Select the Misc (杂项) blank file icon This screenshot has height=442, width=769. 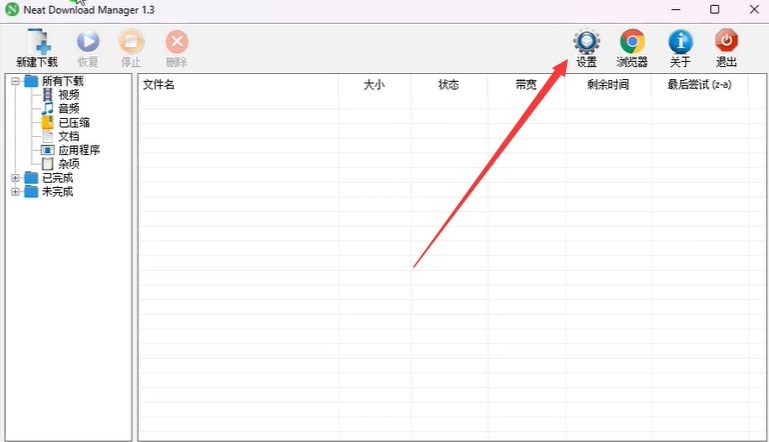(47, 163)
